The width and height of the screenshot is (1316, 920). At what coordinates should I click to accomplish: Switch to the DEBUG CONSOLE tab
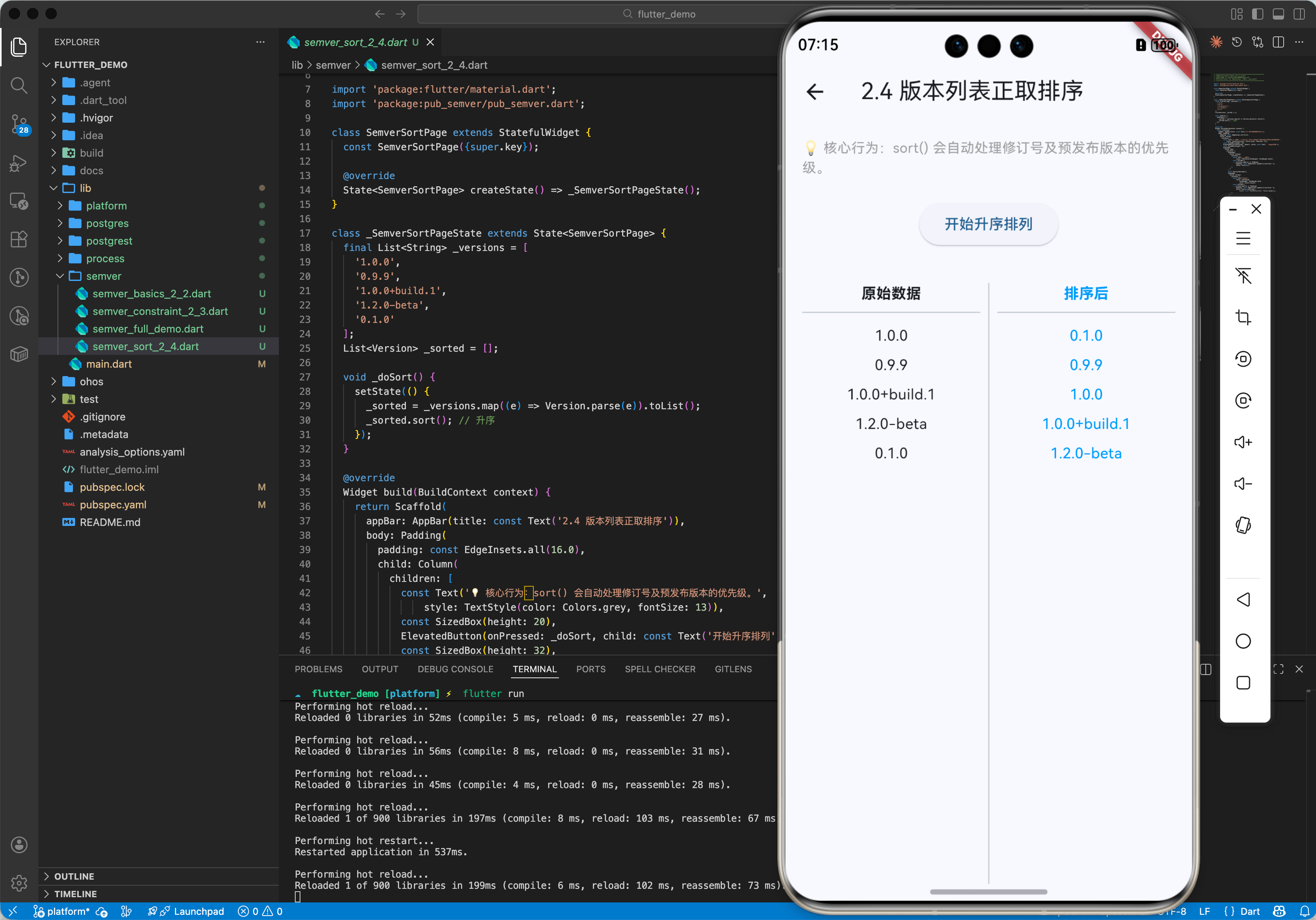point(455,669)
